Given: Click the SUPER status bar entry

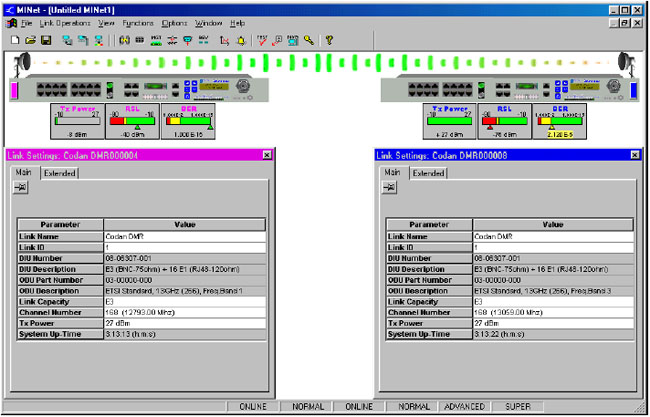Looking at the screenshot, I should [518, 407].
